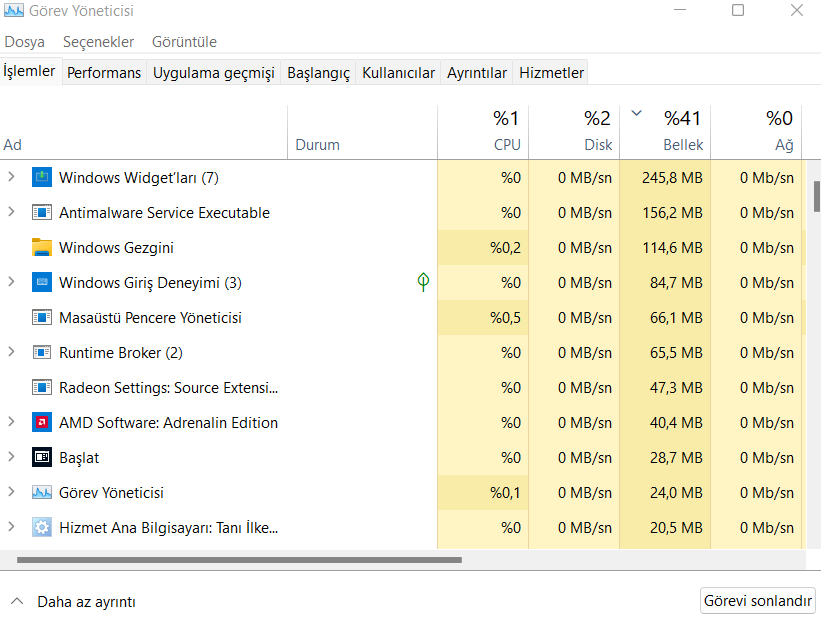Click the Antimalware Service Executable icon
The height and width of the screenshot is (622, 821).
pos(41,213)
